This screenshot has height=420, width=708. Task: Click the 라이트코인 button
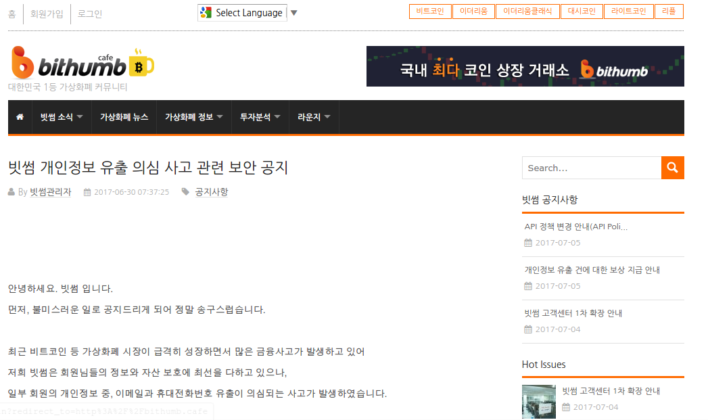pos(629,11)
